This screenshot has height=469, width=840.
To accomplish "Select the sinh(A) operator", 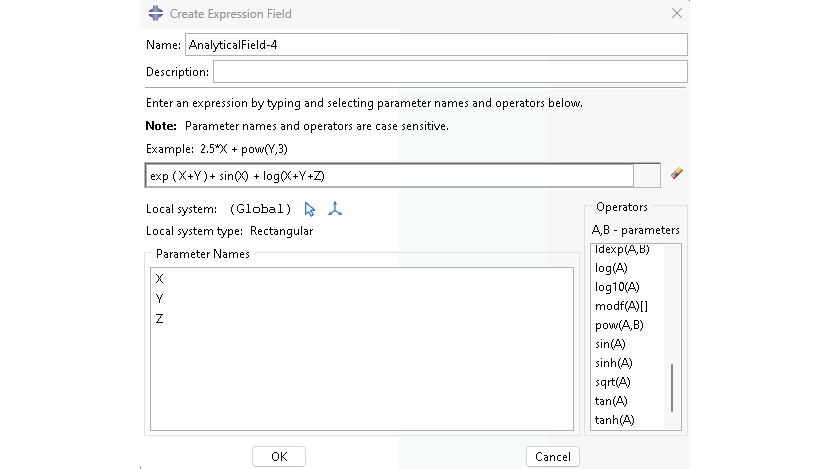I will (613, 363).
